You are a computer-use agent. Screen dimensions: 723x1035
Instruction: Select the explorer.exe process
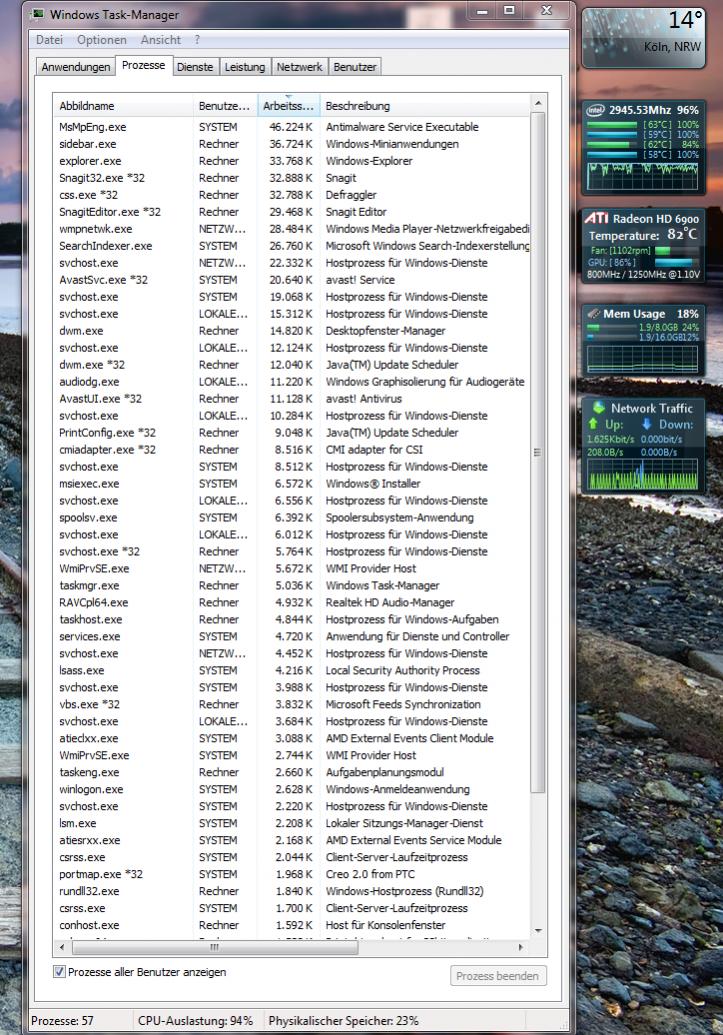pos(292,161)
